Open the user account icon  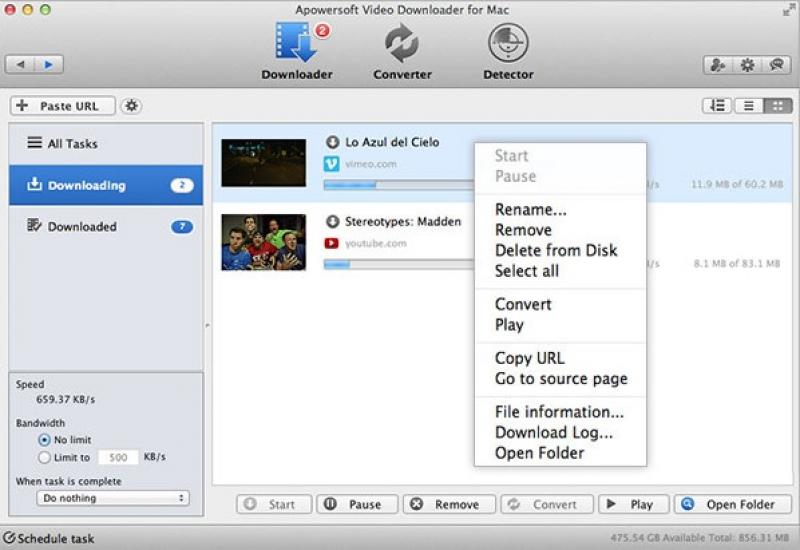(x=718, y=65)
